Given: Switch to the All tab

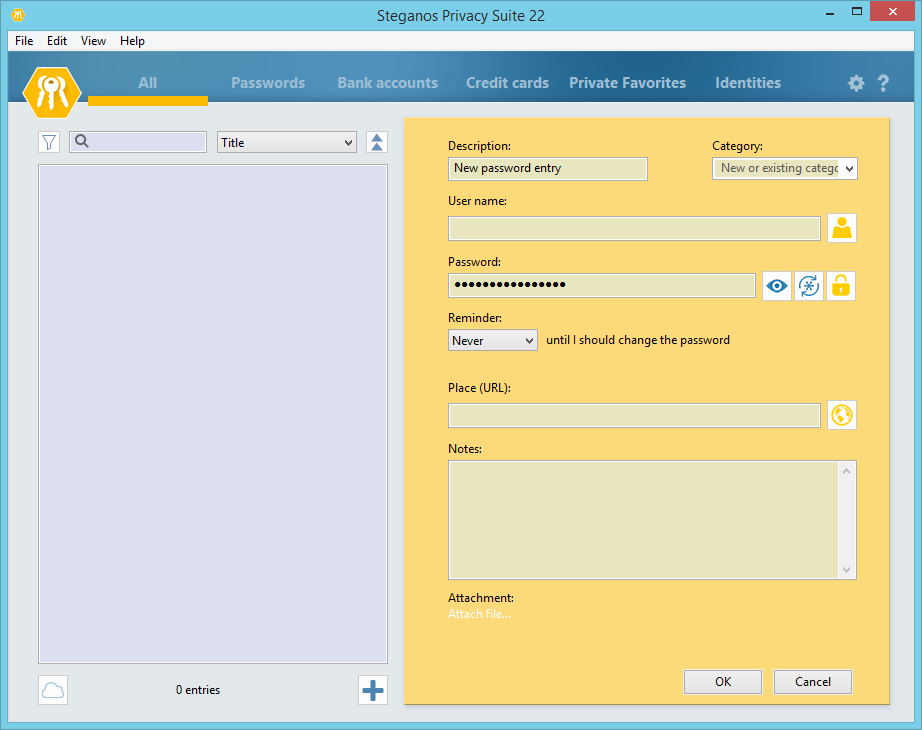Looking at the screenshot, I should 148,83.
